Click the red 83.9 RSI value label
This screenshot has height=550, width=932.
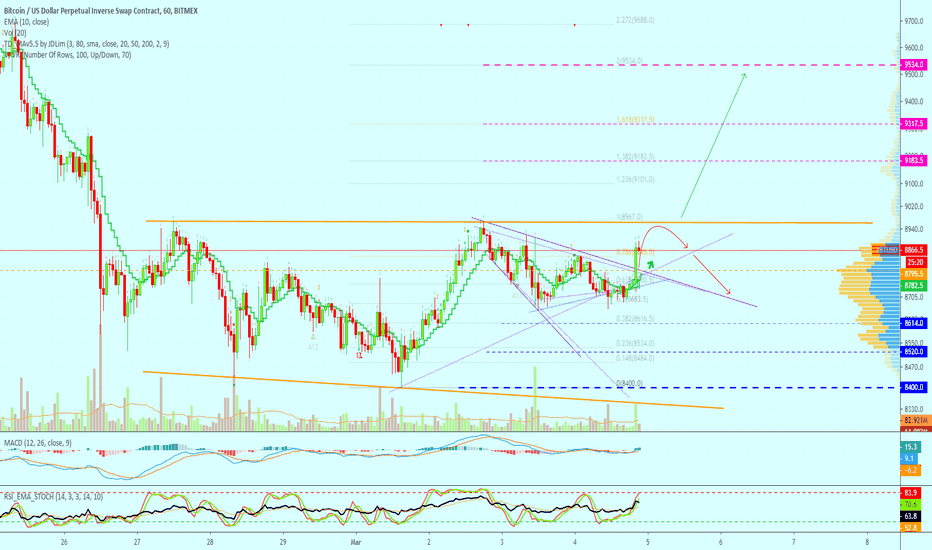pos(911,493)
